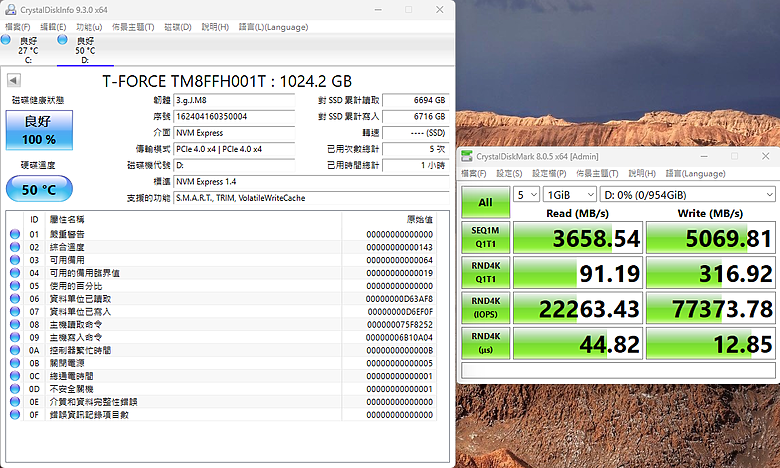Image resolution: width=780 pixels, height=468 pixels.
Task: Click the SEQ1M read result 3658.54
Action: (x=578, y=238)
